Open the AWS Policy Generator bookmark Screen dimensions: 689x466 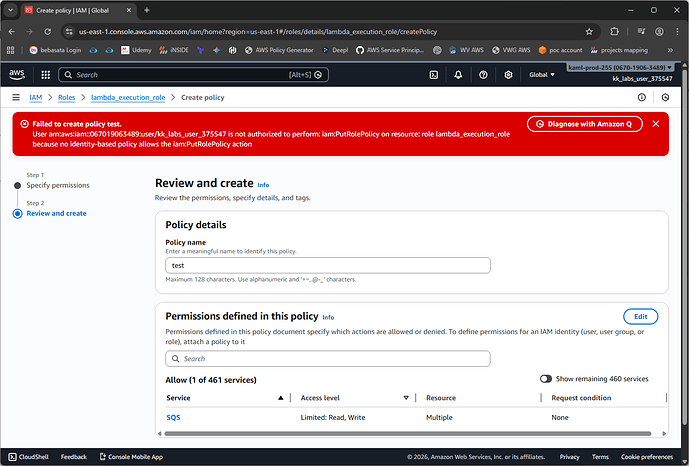coord(279,50)
